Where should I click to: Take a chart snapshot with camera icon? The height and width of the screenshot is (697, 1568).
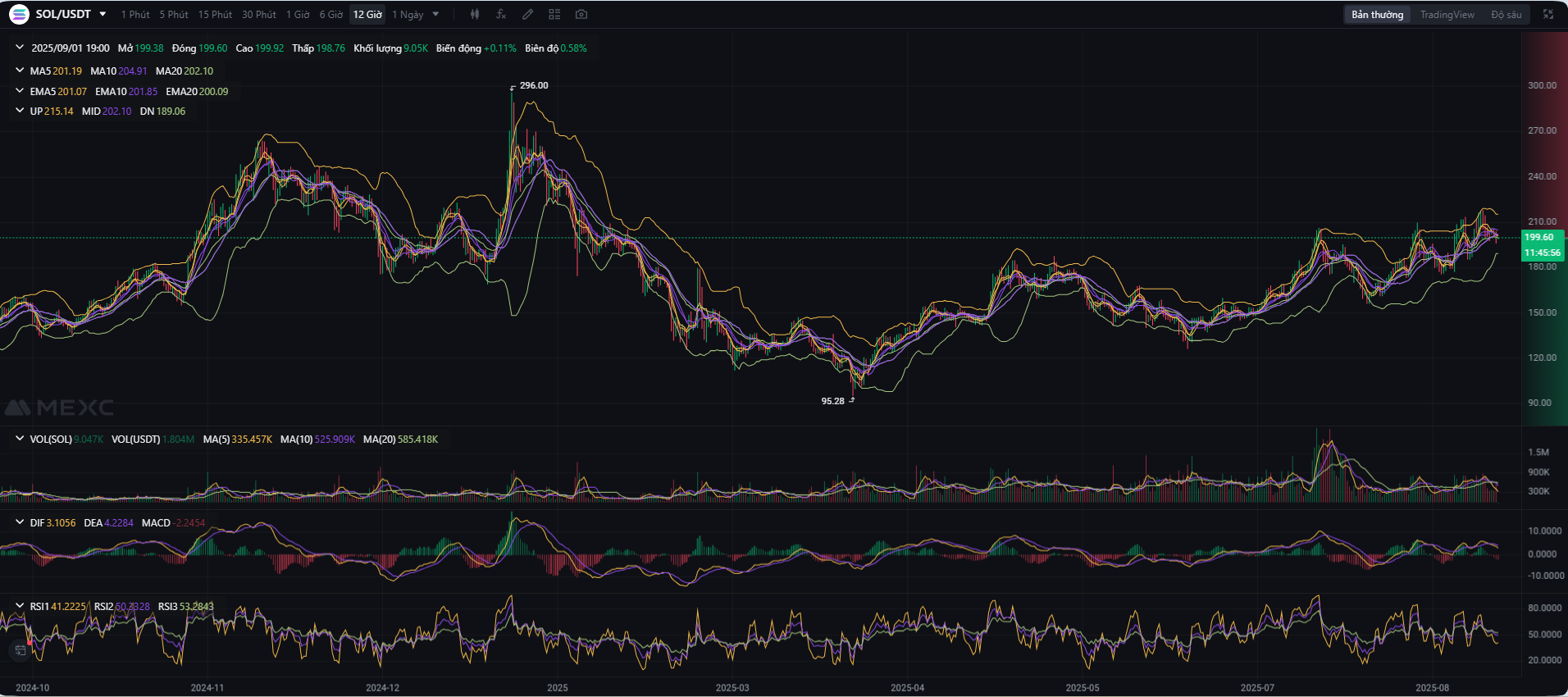tap(581, 14)
